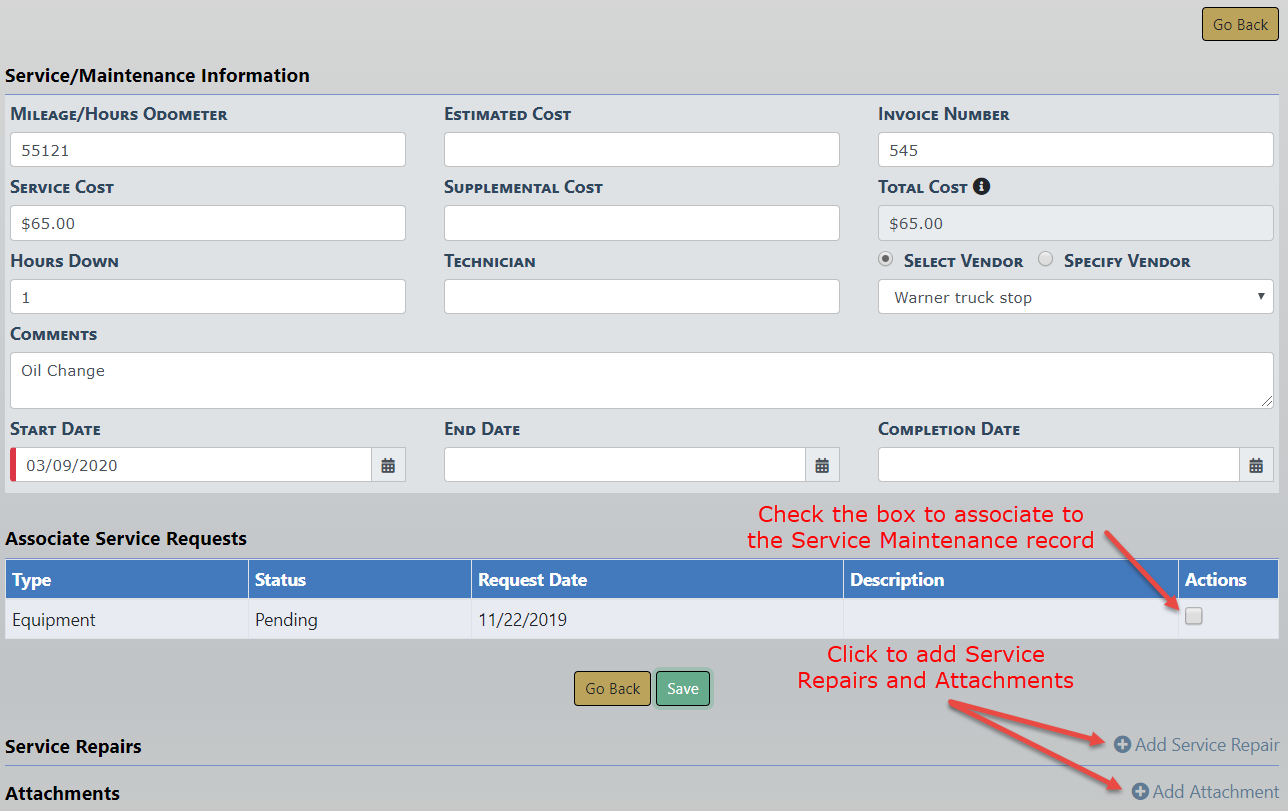Click into the Estimated Cost field
1288x811 pixels.
click(641, 150)
